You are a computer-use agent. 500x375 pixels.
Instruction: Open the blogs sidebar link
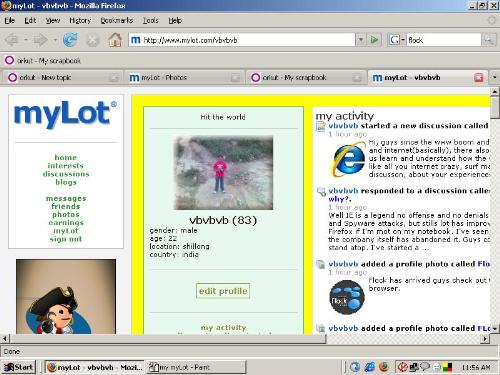(66, 182)
